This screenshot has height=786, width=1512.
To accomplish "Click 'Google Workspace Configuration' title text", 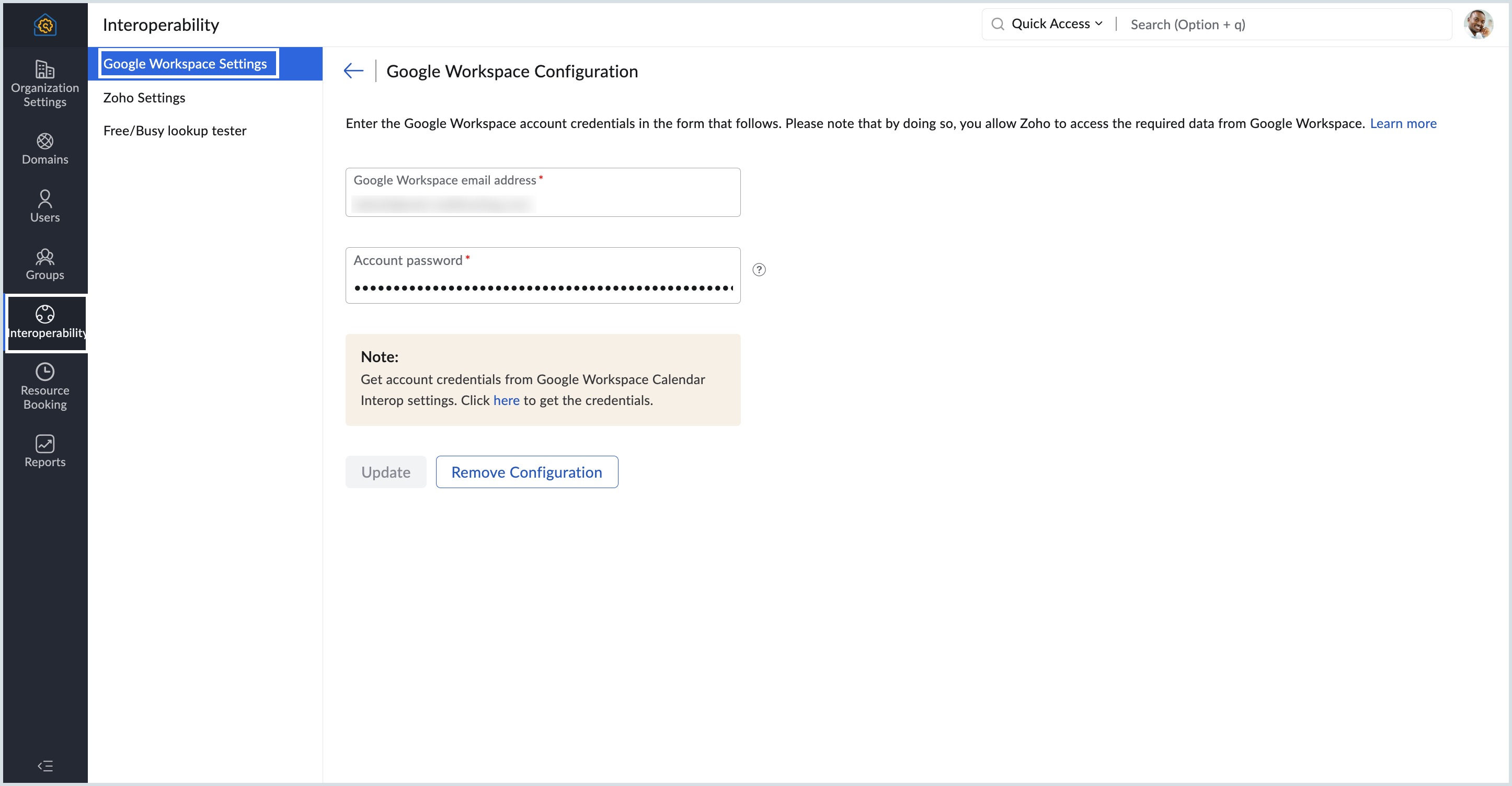I will pos(512,71).
